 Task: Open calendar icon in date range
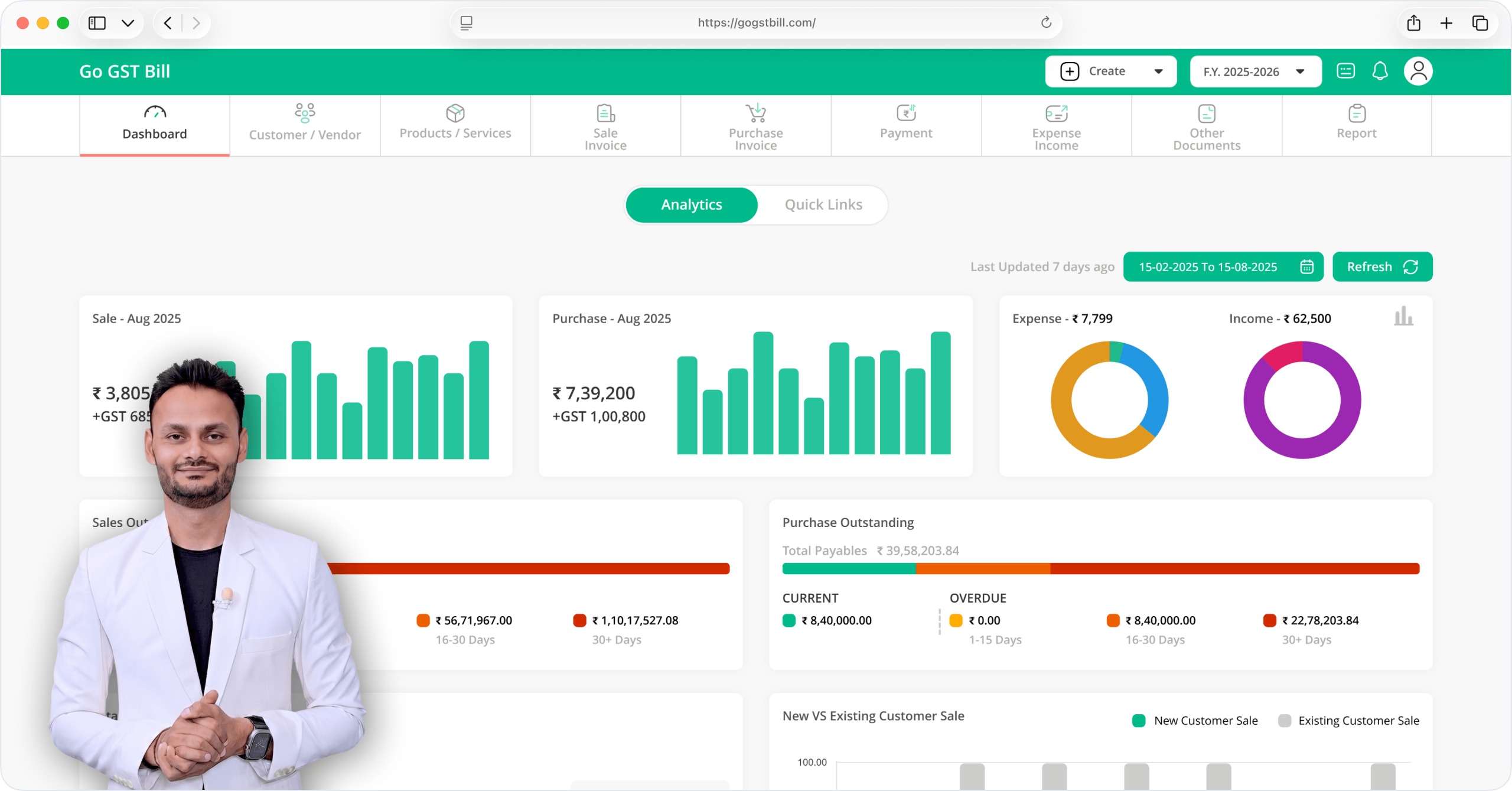click(x=1306, y=267)
